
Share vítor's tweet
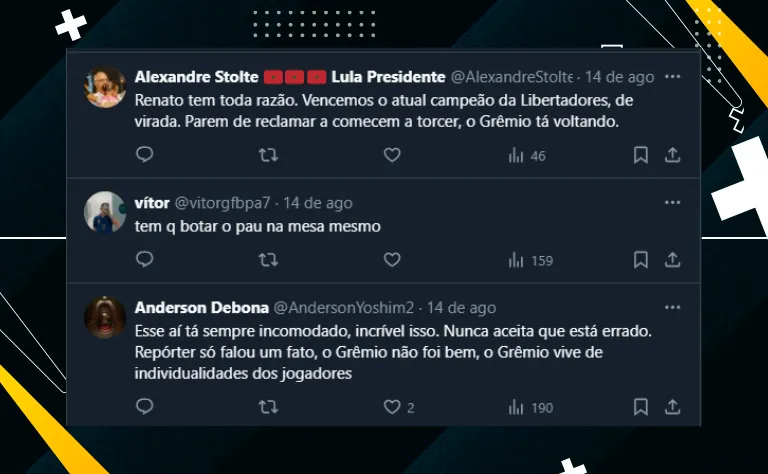pos(673,260)
